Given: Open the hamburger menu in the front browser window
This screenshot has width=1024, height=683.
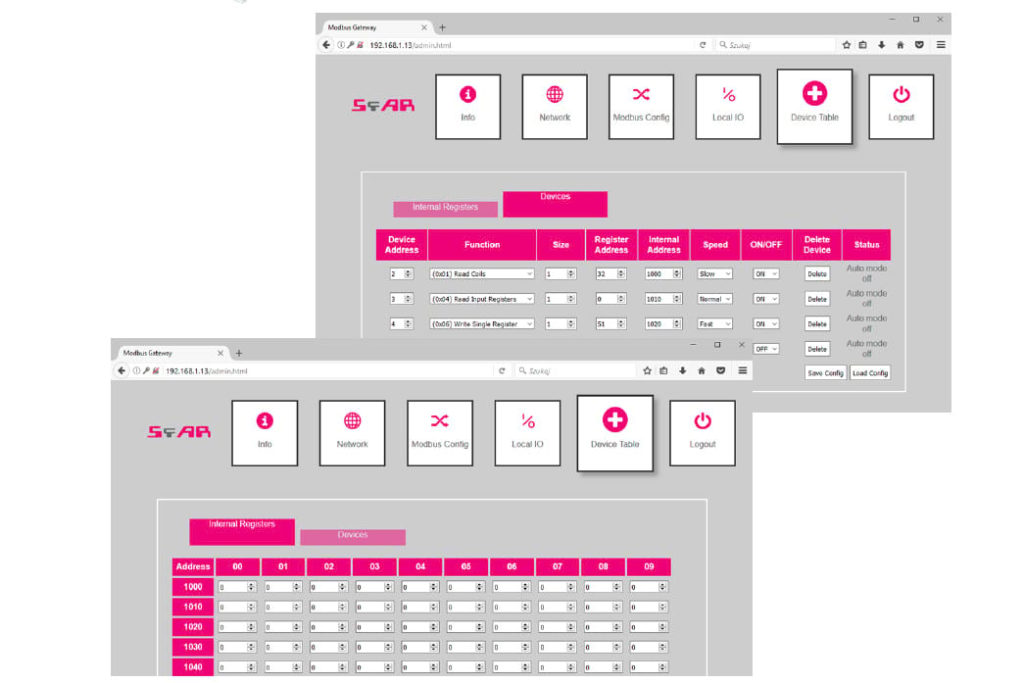Looking at the screenshot, I should [742, 371].
